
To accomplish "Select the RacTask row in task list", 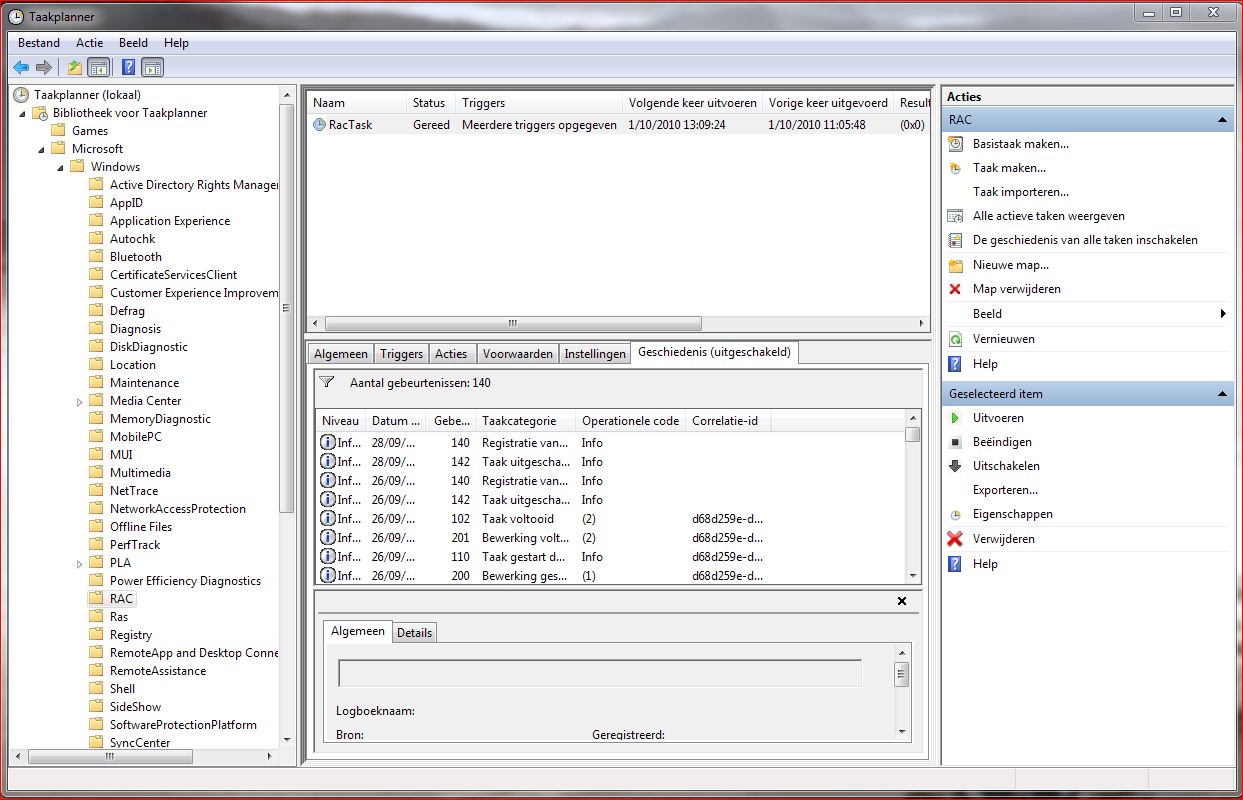I will (350, 125).
